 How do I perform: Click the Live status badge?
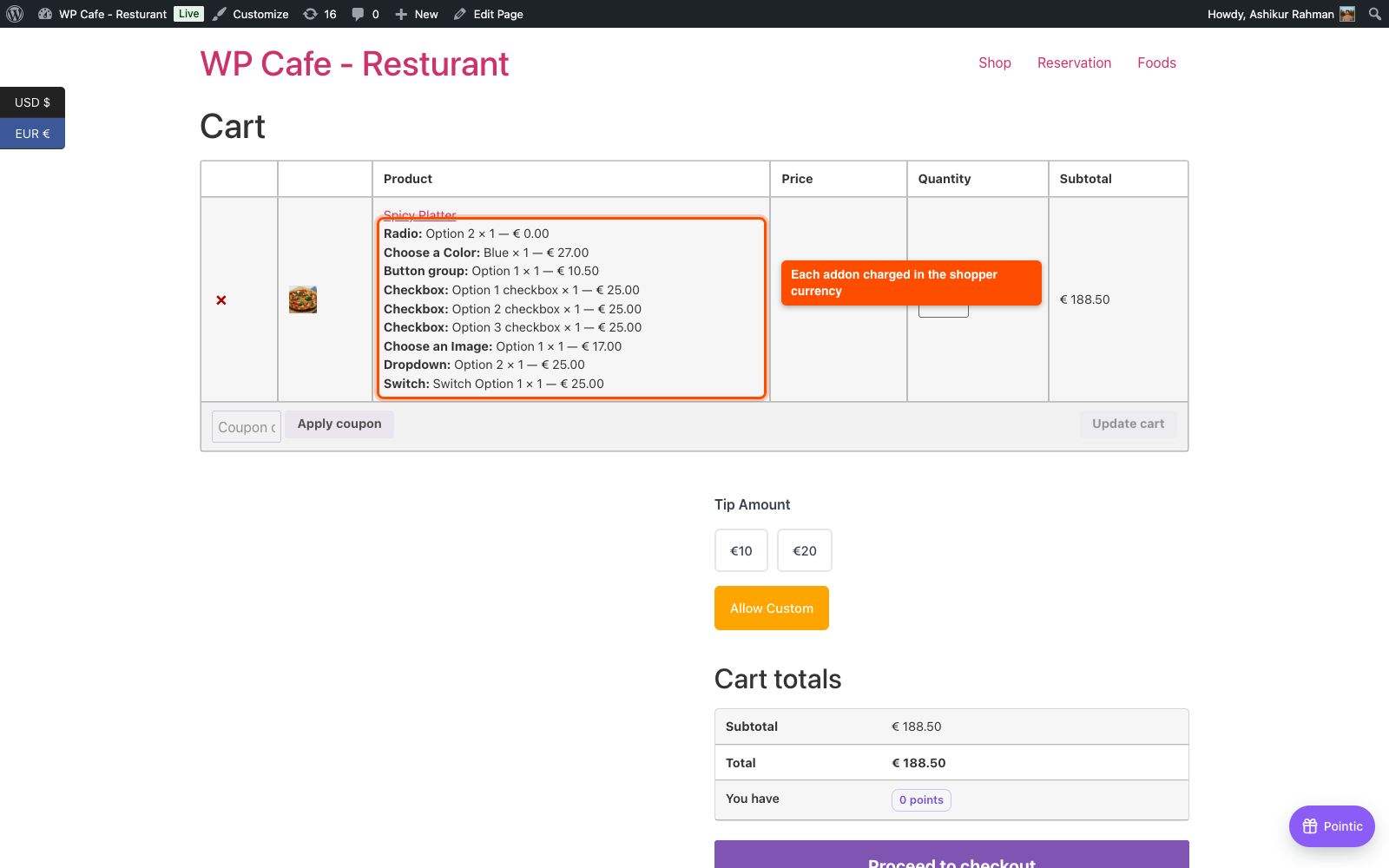189,14
